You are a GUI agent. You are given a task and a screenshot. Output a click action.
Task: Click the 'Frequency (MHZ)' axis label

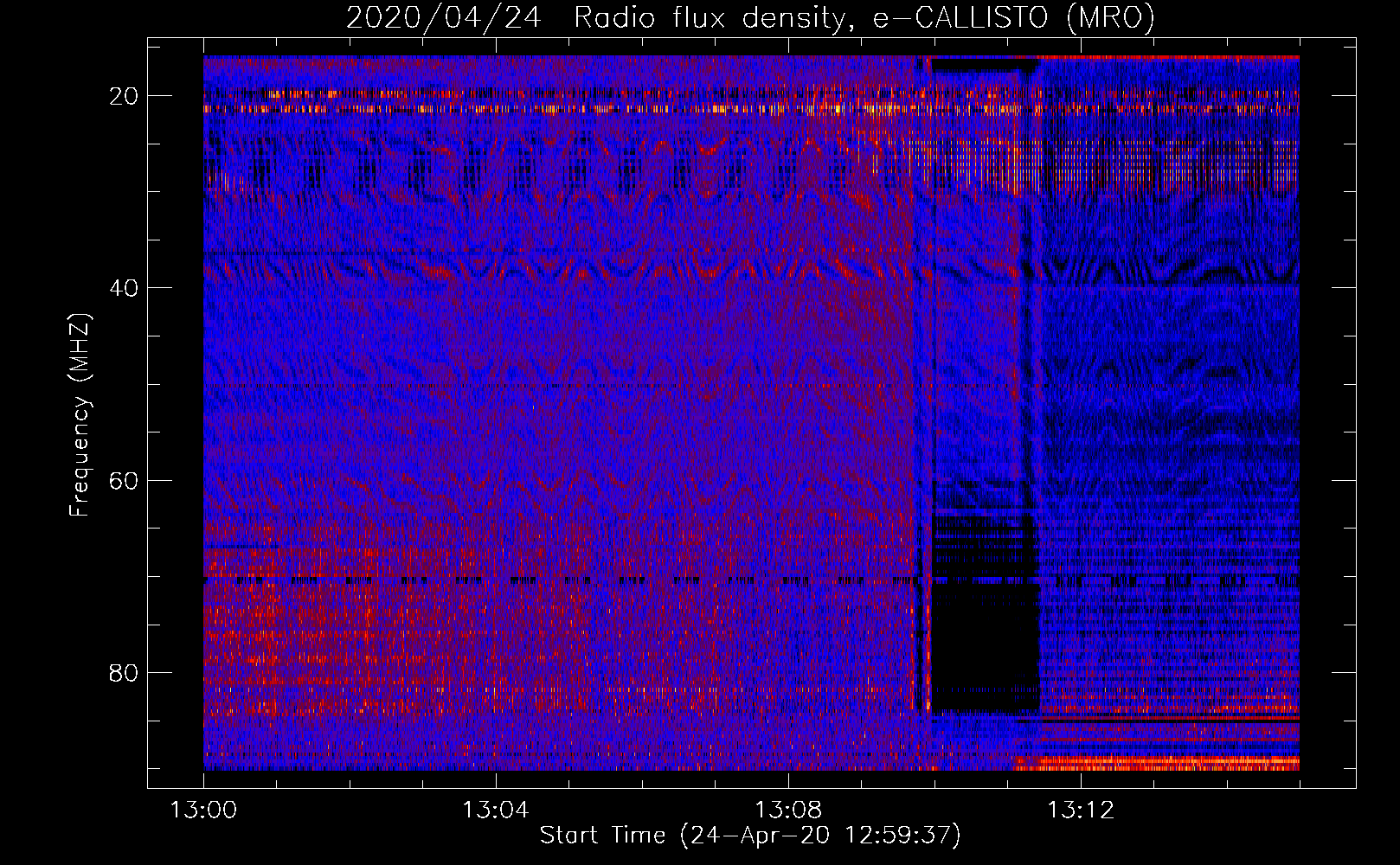point(80,415)
